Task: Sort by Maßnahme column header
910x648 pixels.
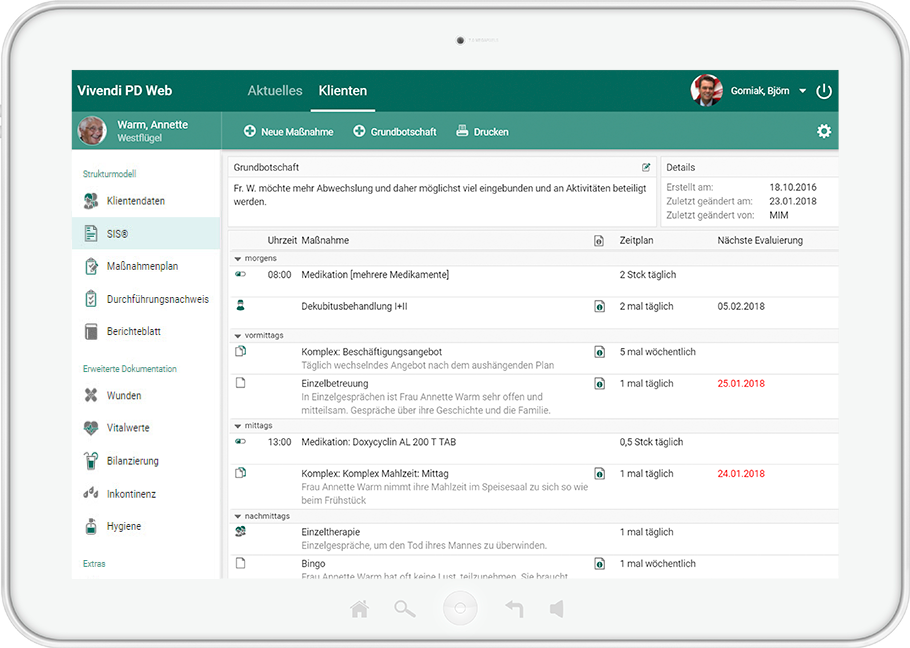Action: [325, 240]
